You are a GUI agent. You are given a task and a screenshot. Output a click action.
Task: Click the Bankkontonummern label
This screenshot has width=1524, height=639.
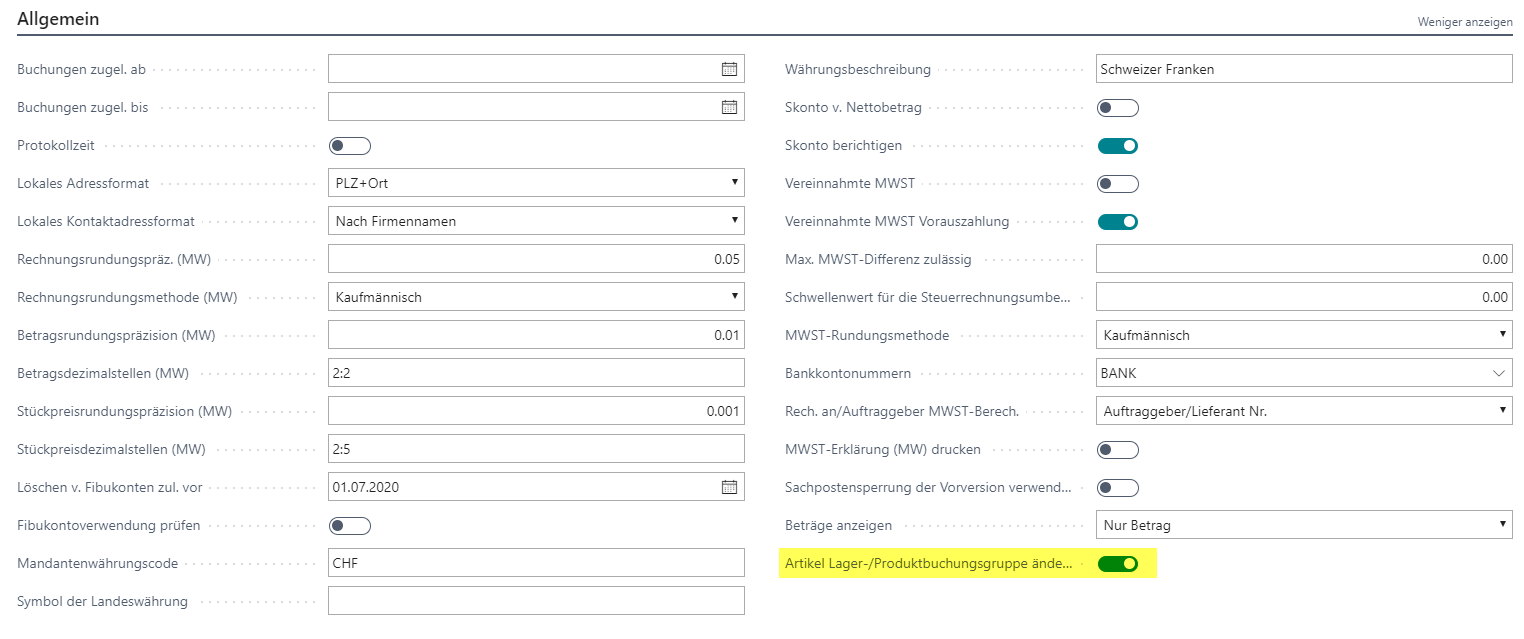pos(848,374)
